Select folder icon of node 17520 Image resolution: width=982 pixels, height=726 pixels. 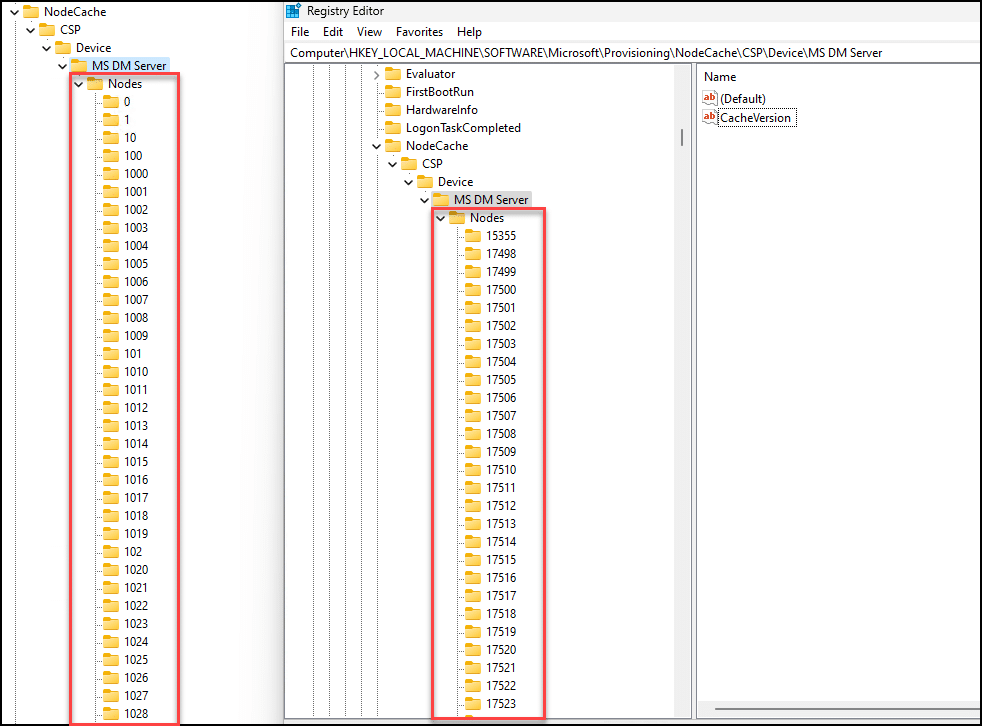[x=473, y=650]
